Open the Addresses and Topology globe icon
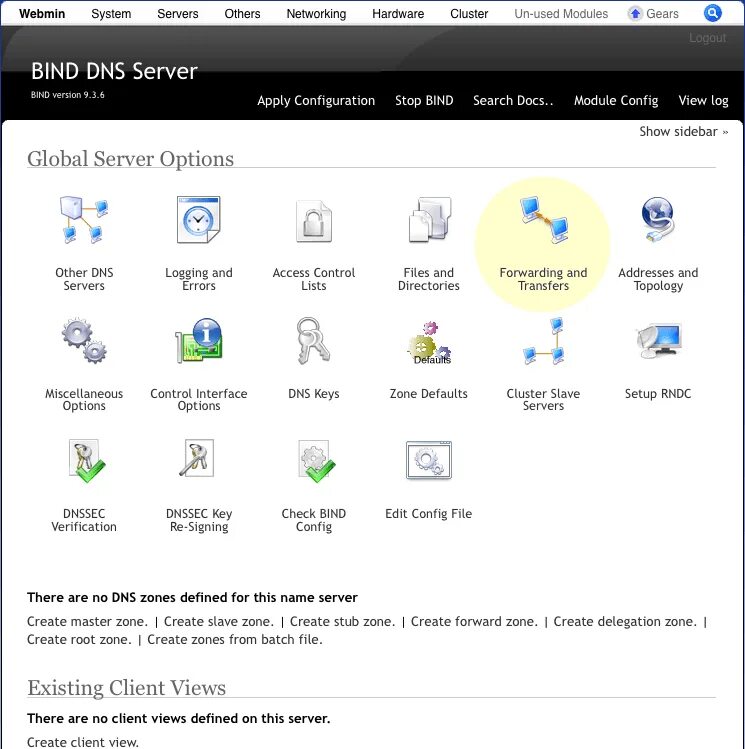Screen dimensions: 745x749 click(x=658, y=220)
